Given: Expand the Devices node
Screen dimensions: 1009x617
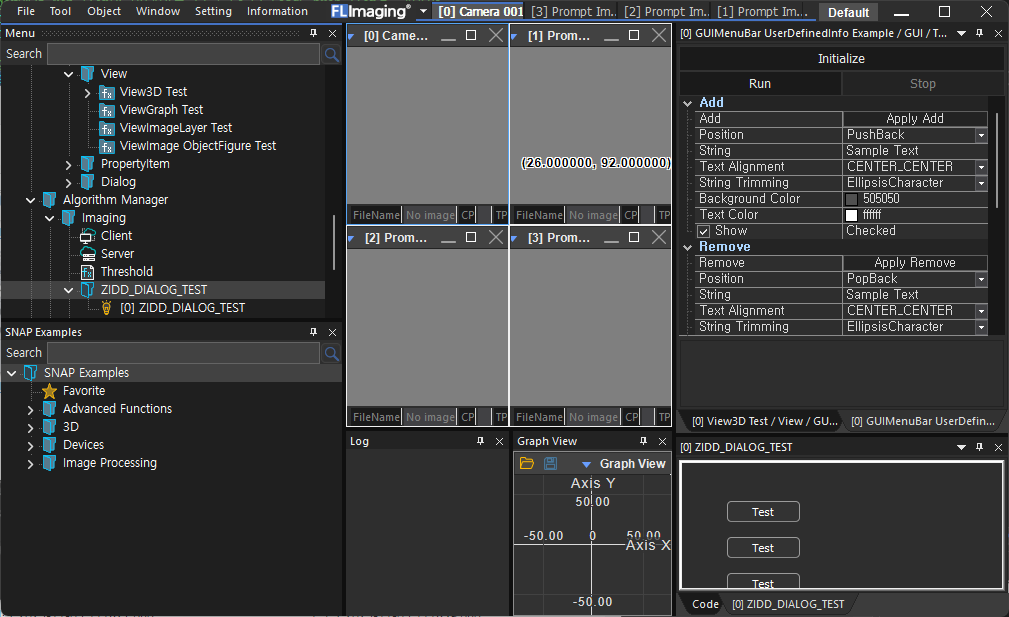Looking at the screenshot, I should coord(30,445).
